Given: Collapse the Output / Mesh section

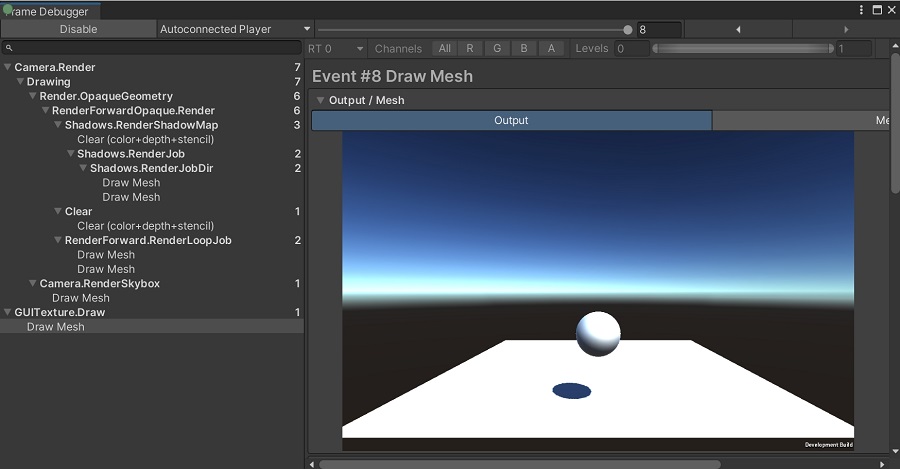Looking at the screenshot, I should click(321, 100).
